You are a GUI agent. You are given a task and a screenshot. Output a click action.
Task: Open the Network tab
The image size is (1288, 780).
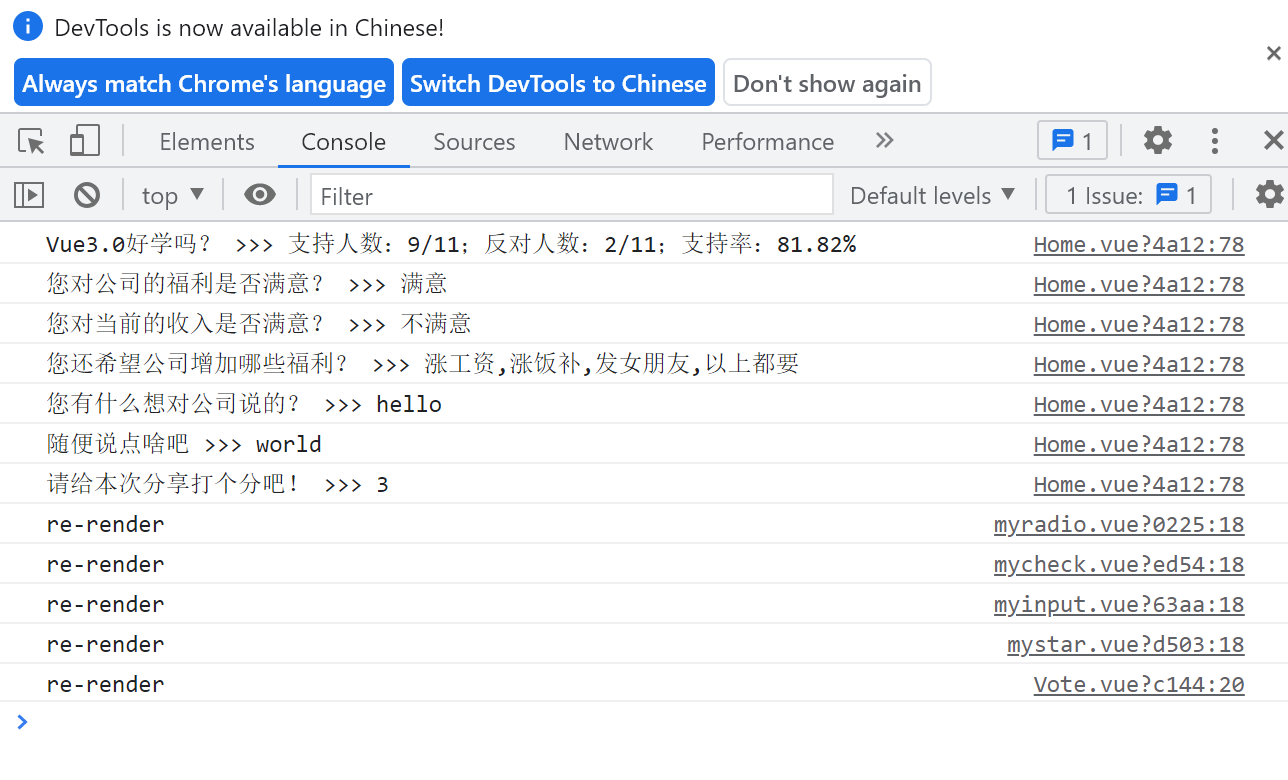pos(608,142)
